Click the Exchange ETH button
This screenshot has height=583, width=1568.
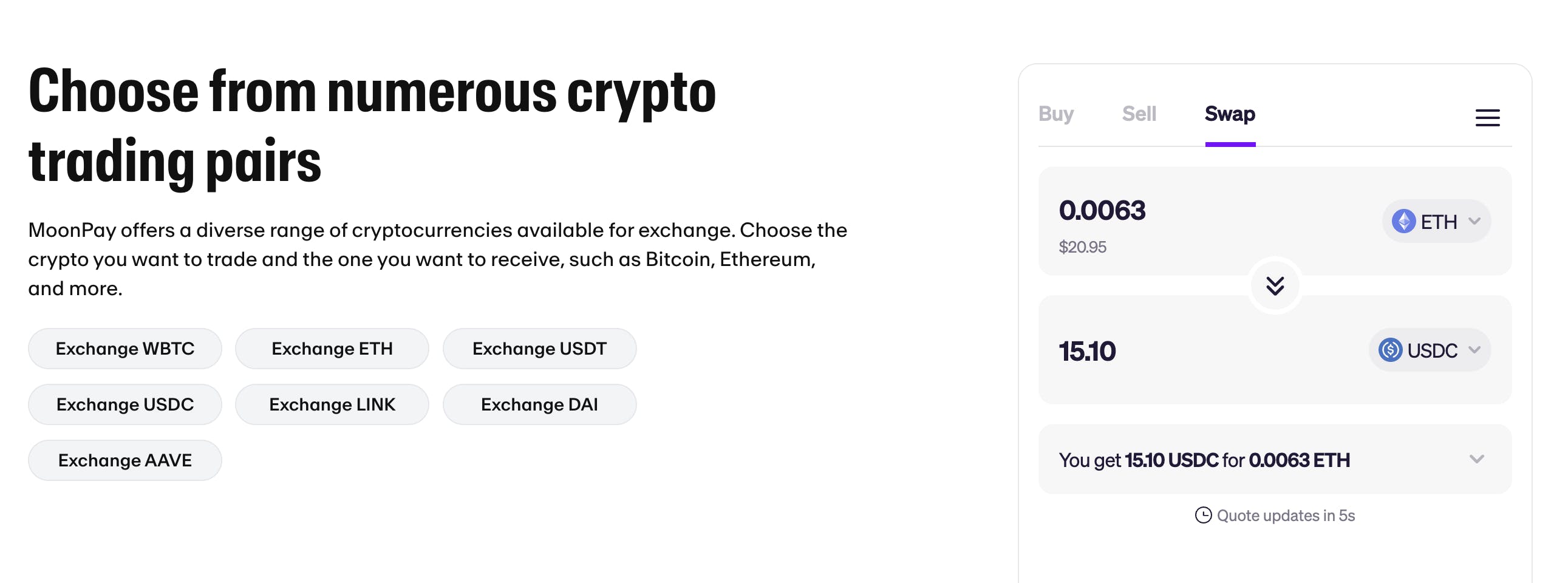click(332, 349)
